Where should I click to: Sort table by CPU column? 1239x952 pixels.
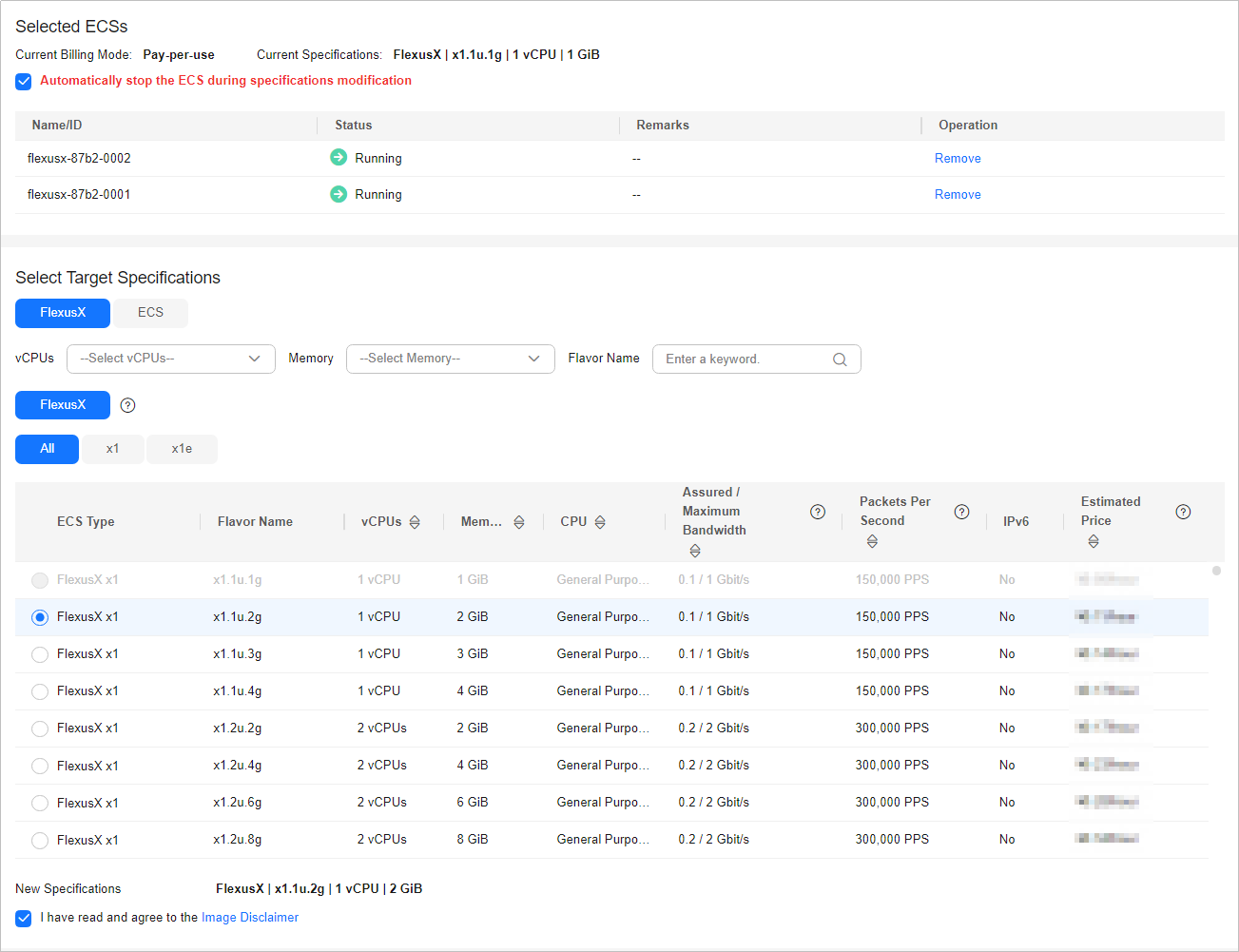600,522
